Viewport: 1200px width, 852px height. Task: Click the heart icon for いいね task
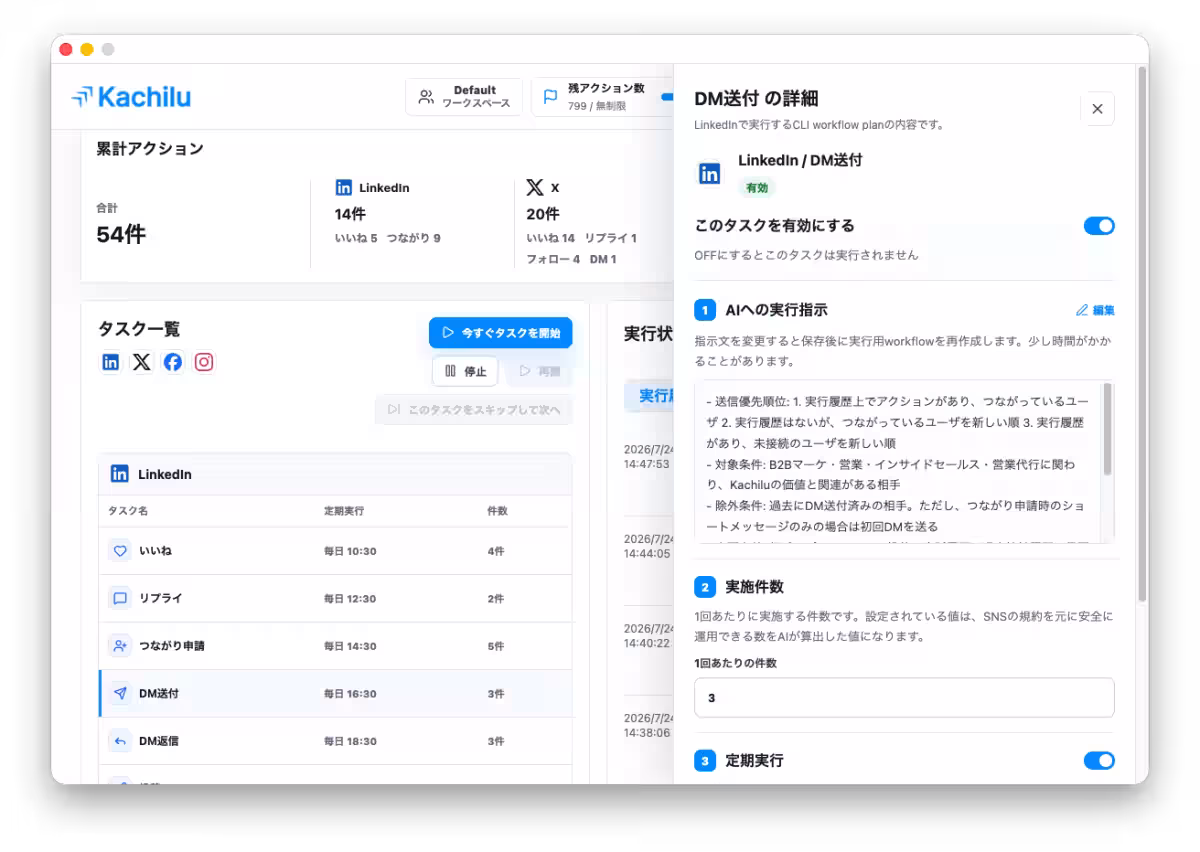pyautogui.click(x=120, y=550)
